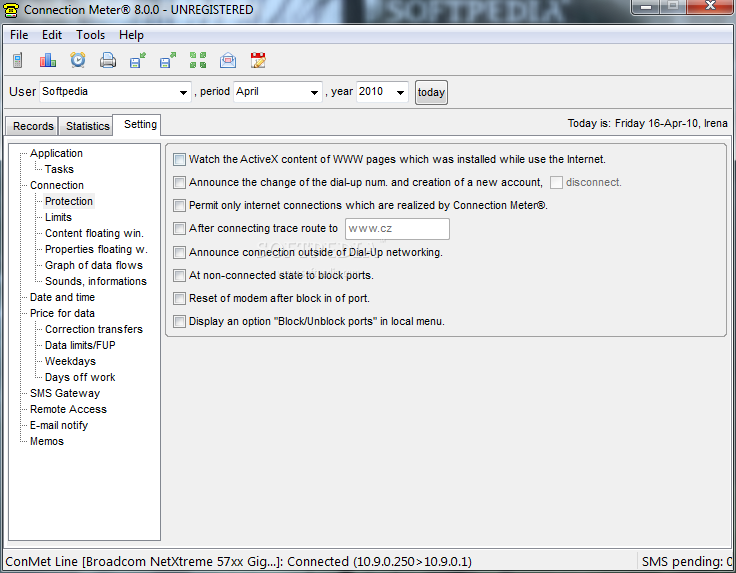Open Properties floating w. settings
This screenshot has height=573, width=736.
click(96, 249)
